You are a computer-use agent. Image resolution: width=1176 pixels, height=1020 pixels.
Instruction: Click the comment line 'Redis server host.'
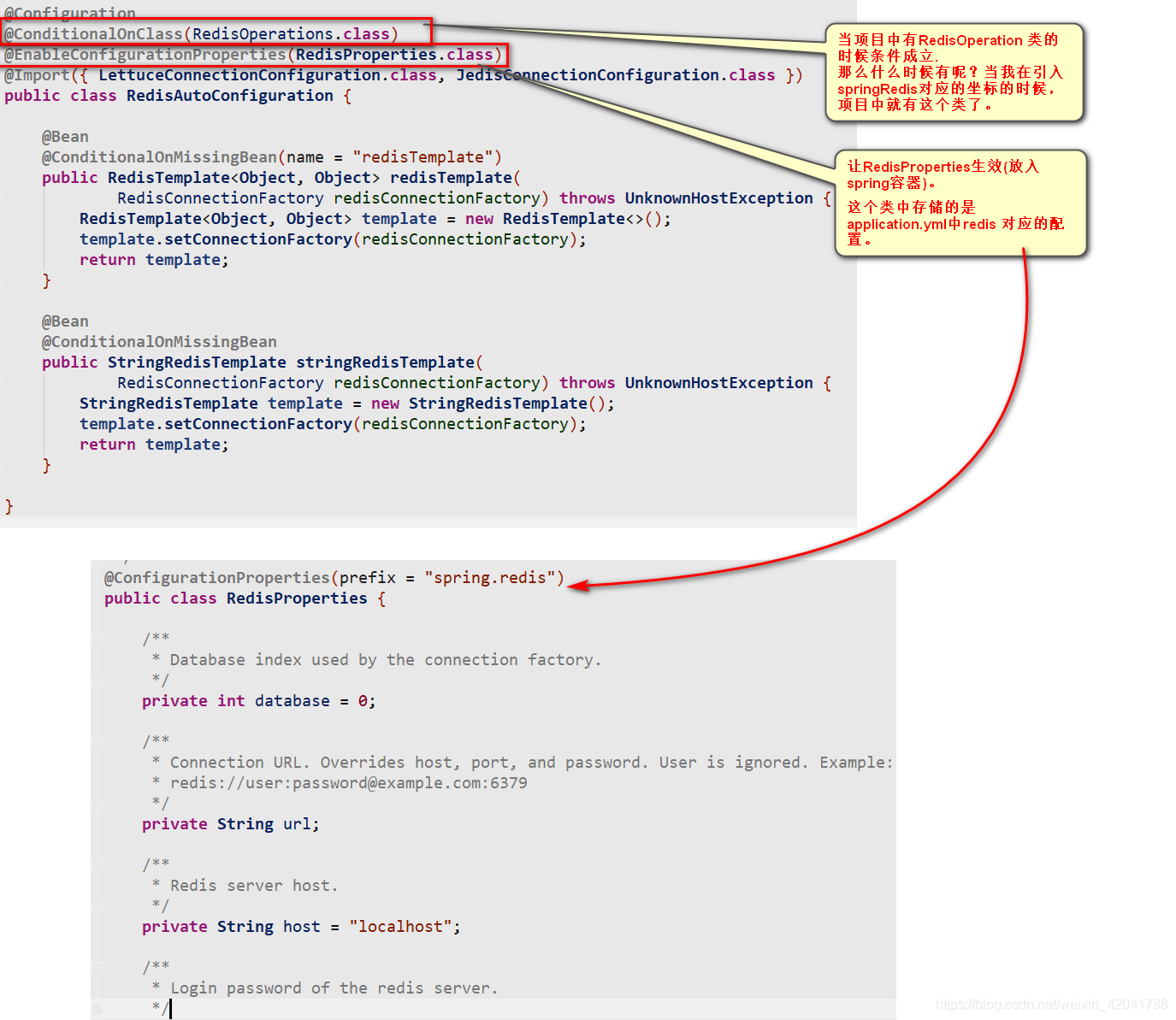pyautogui.click(x=245, y=886)
